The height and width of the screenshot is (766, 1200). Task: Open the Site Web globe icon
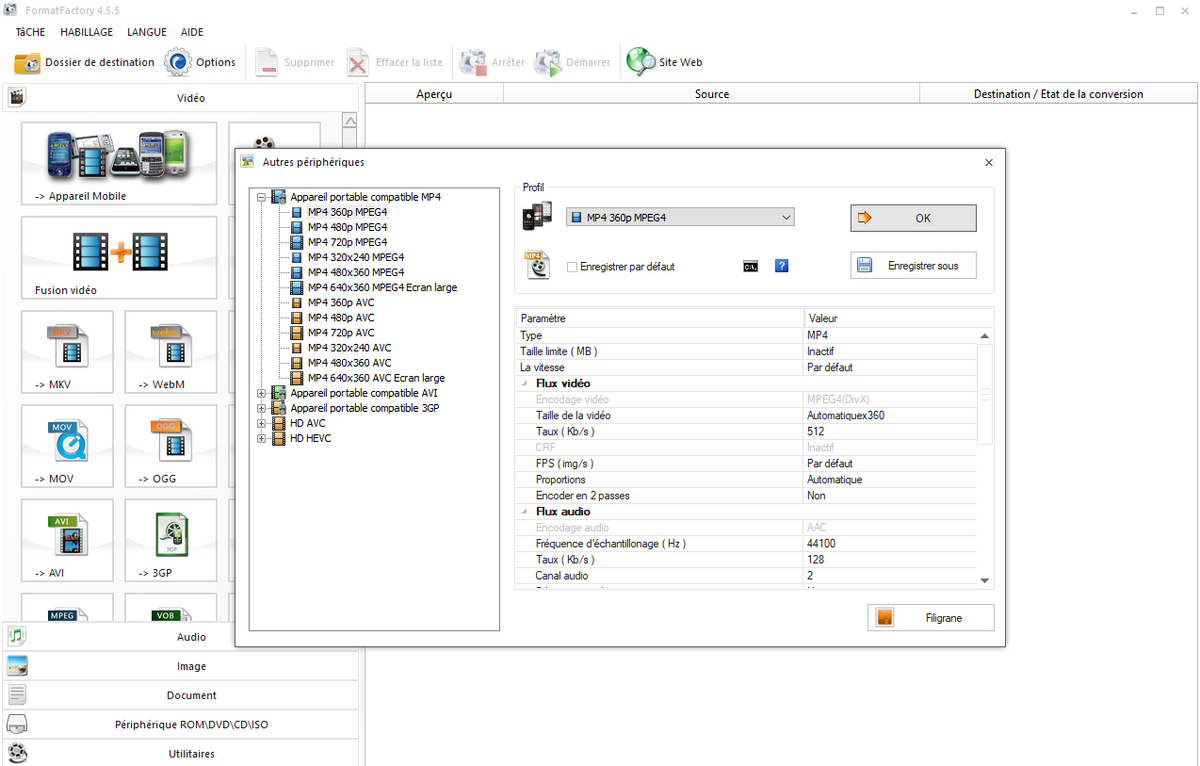[x=641, y=62]
